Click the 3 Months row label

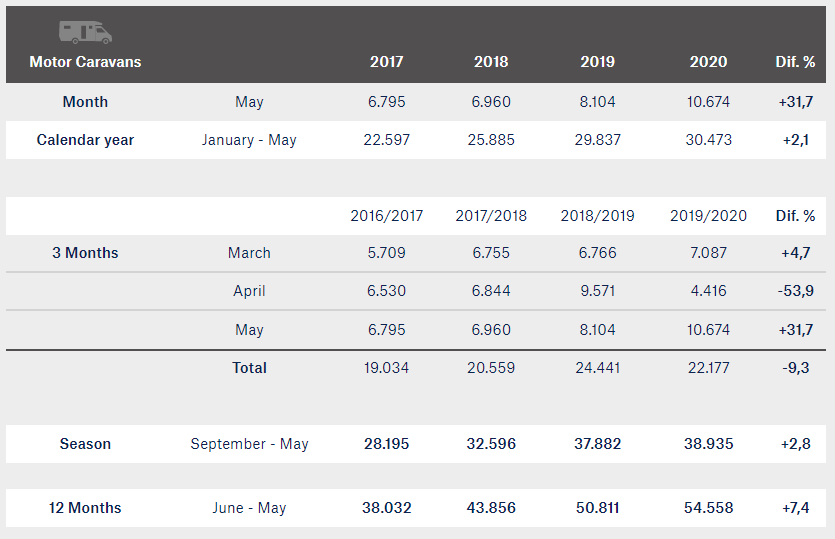[85, 253]
